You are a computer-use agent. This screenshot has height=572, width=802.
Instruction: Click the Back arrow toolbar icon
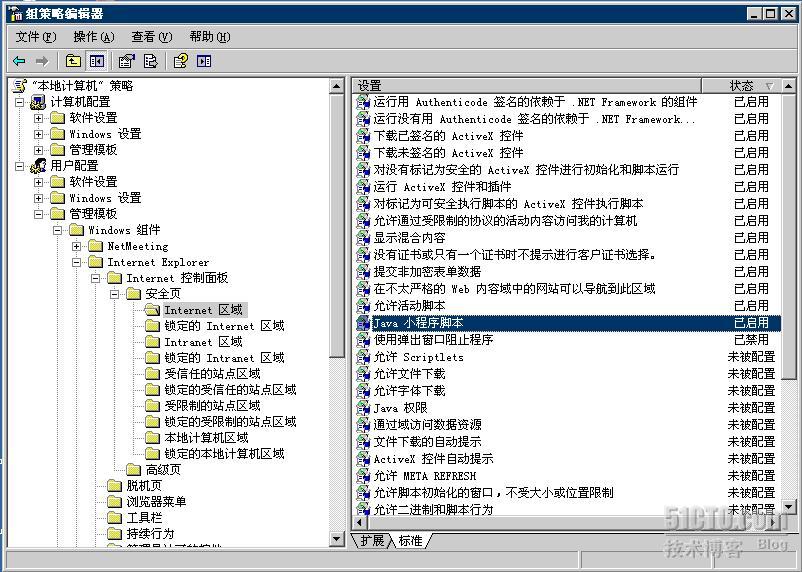(19, 61)
